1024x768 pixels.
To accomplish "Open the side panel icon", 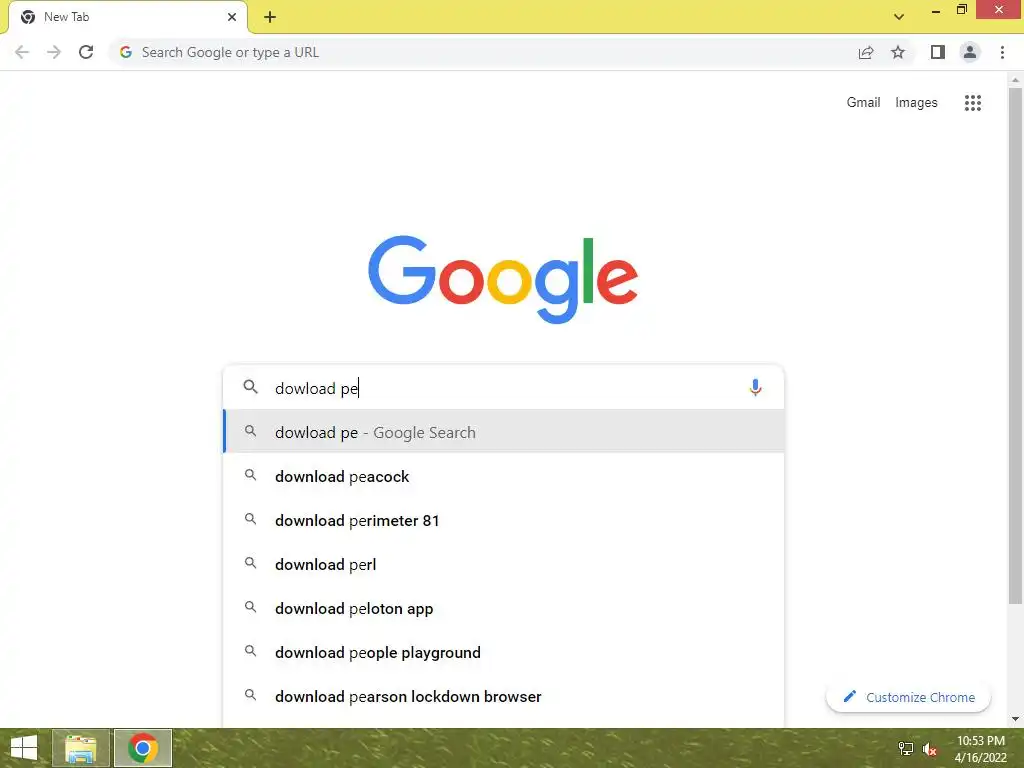I will (938, 52).
